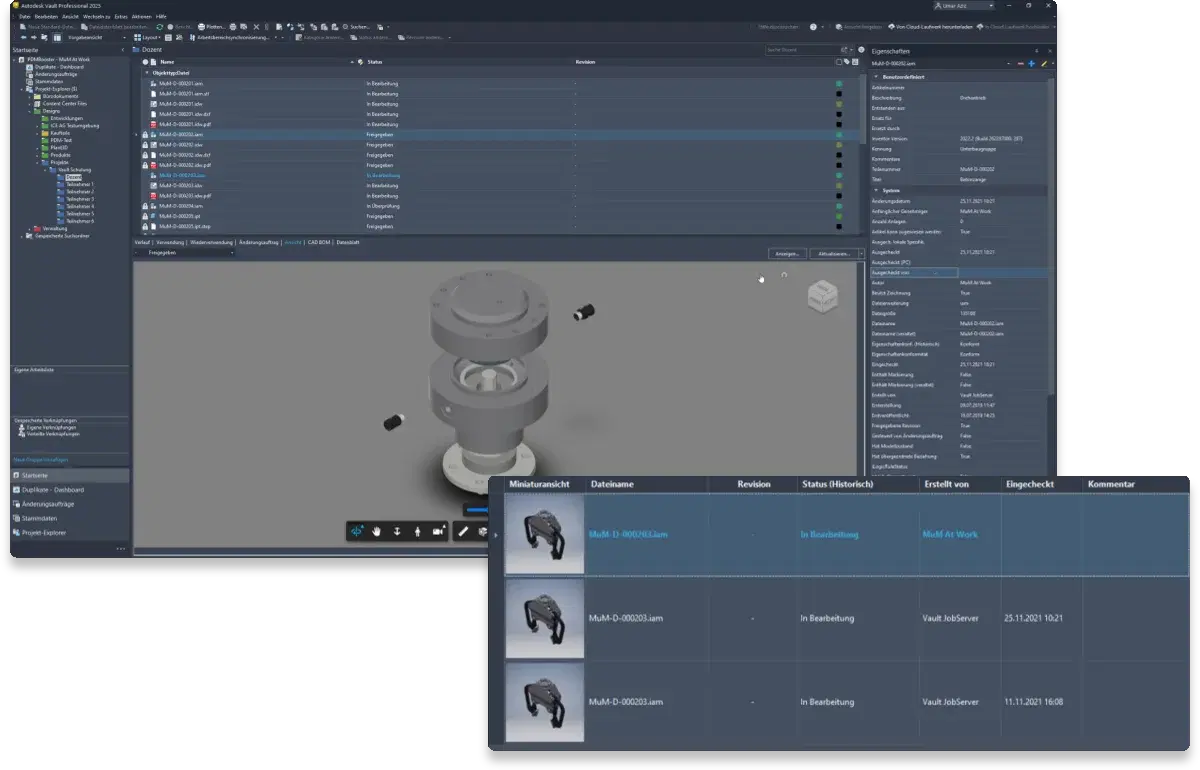Select file MuM-D-000201.idw.pdf
This screenshot has height=770, width=1200.
point(185,124)
